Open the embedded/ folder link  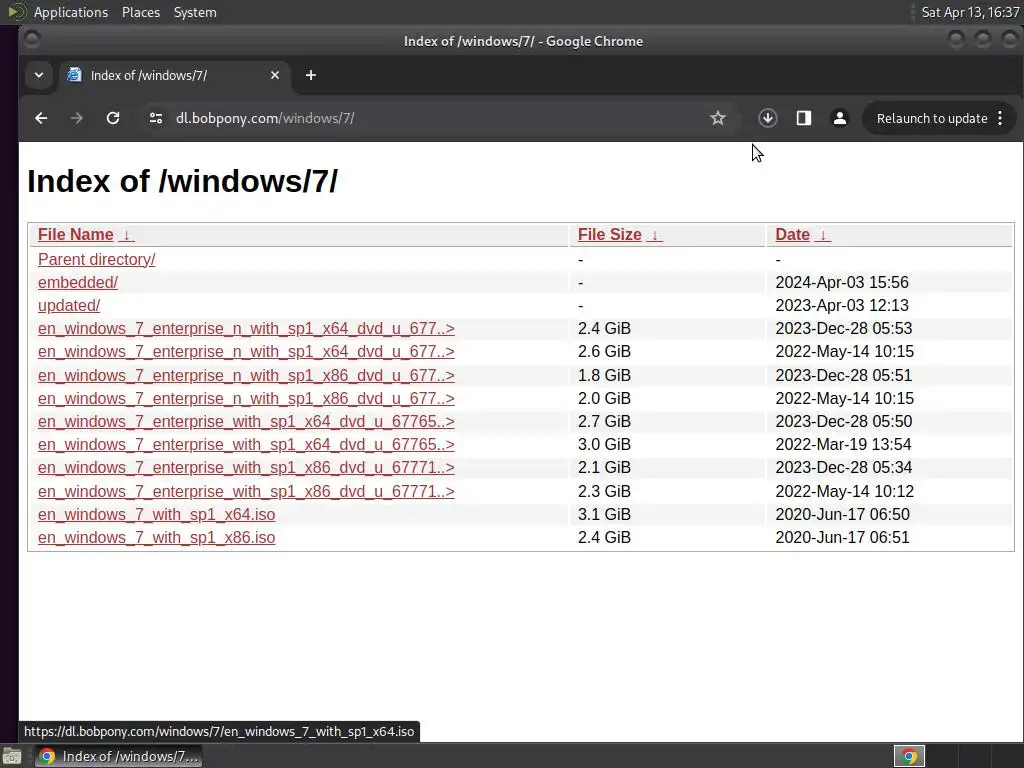[x=78, y=282]
